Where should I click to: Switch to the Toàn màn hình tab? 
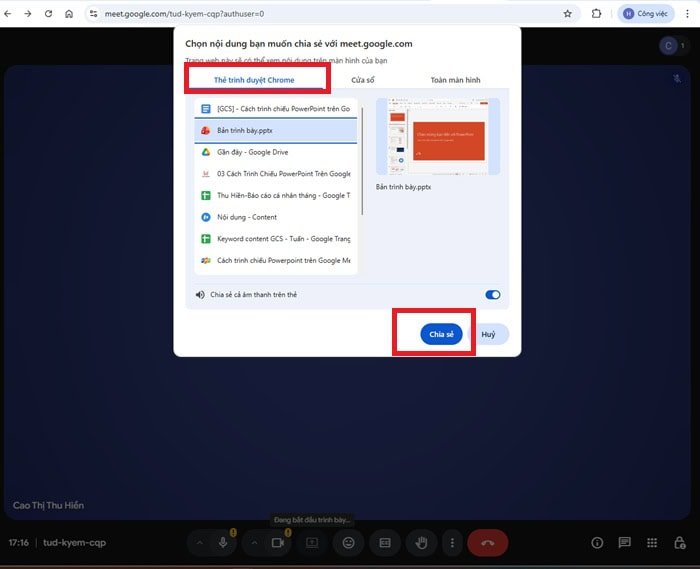click(455, 80)
